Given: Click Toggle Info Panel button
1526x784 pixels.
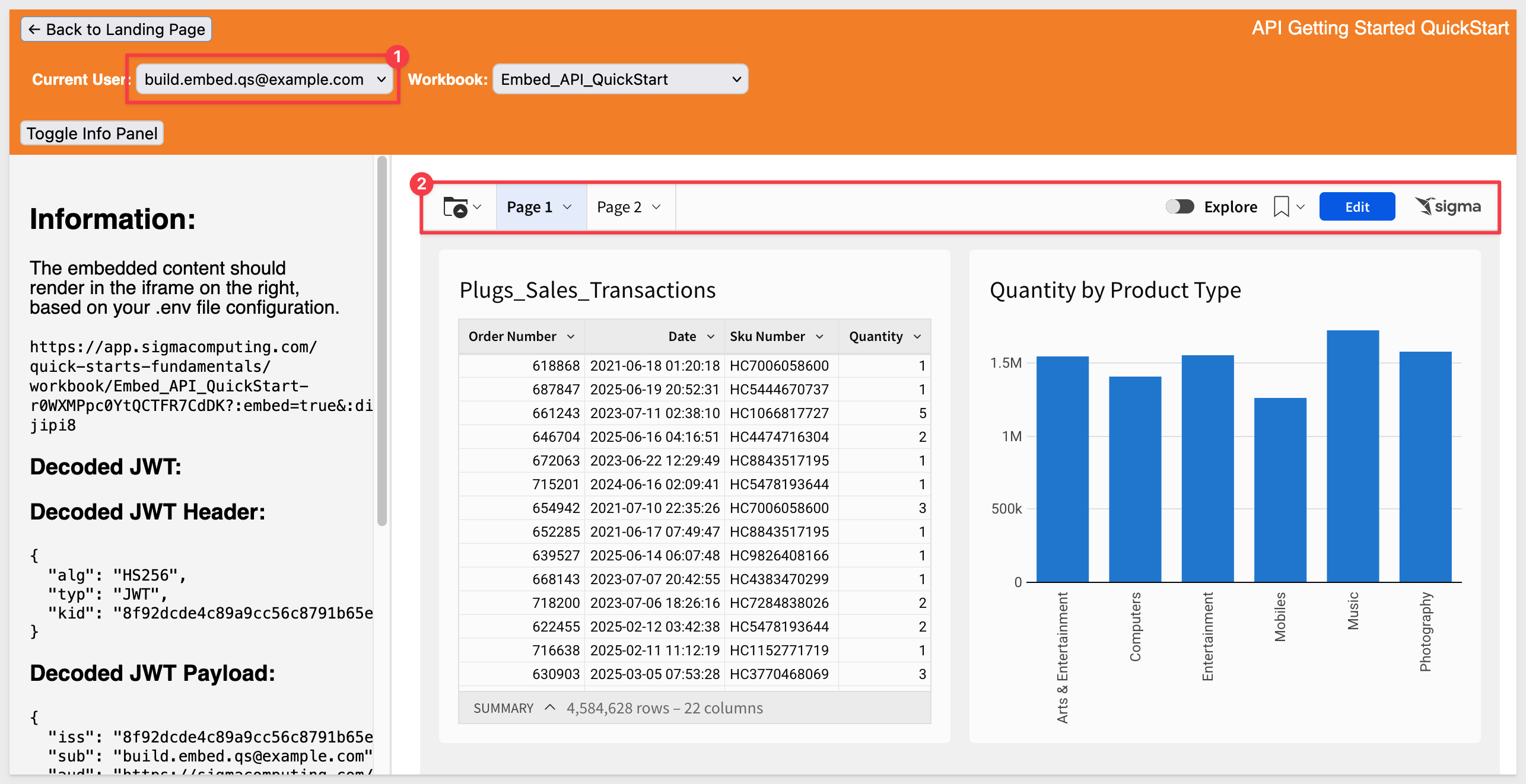Looking at the screenshot, I should tap(92, 133).
